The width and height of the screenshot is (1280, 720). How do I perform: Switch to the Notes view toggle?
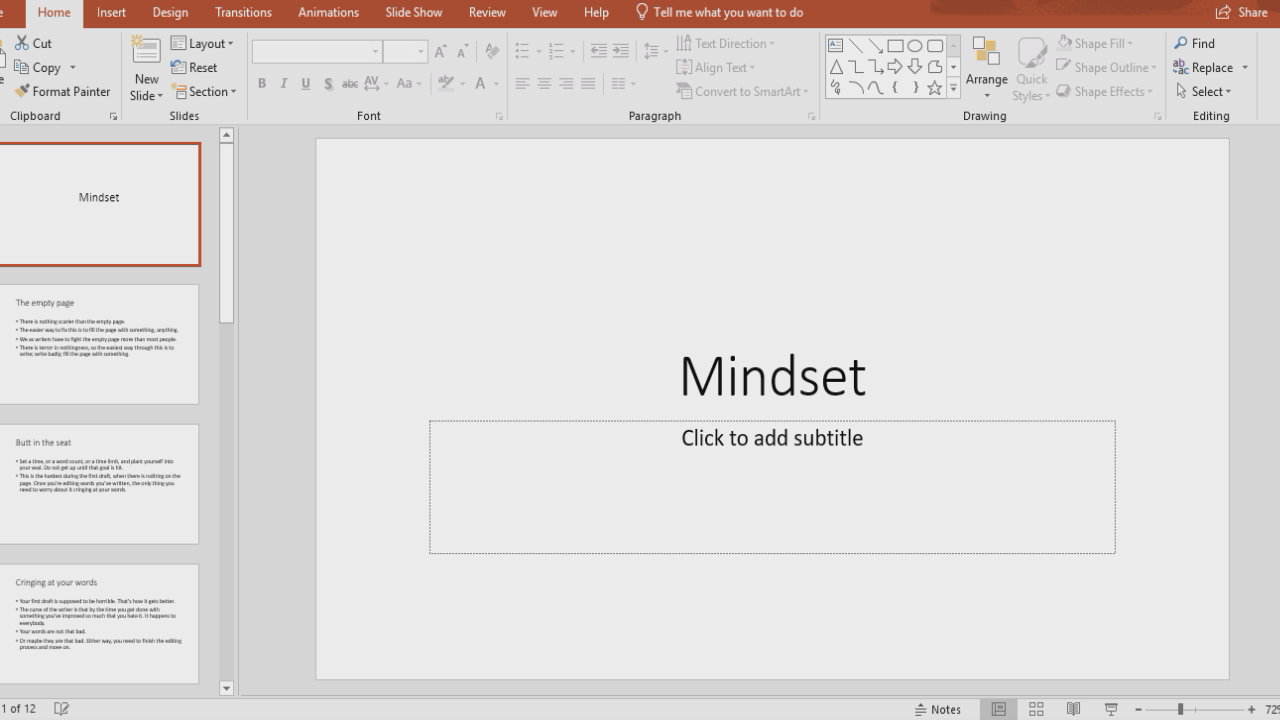tap(937, 709)
